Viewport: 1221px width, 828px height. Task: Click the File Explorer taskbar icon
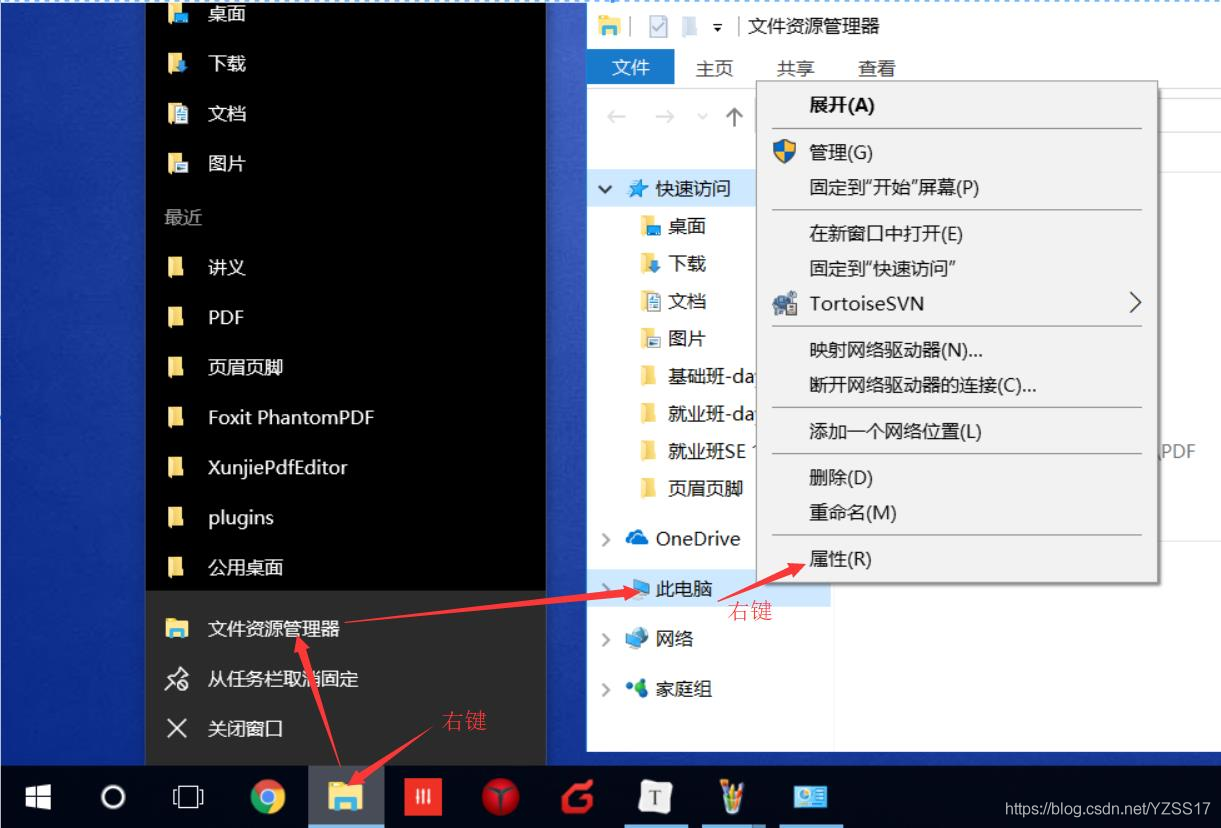(x=345, y=797)
